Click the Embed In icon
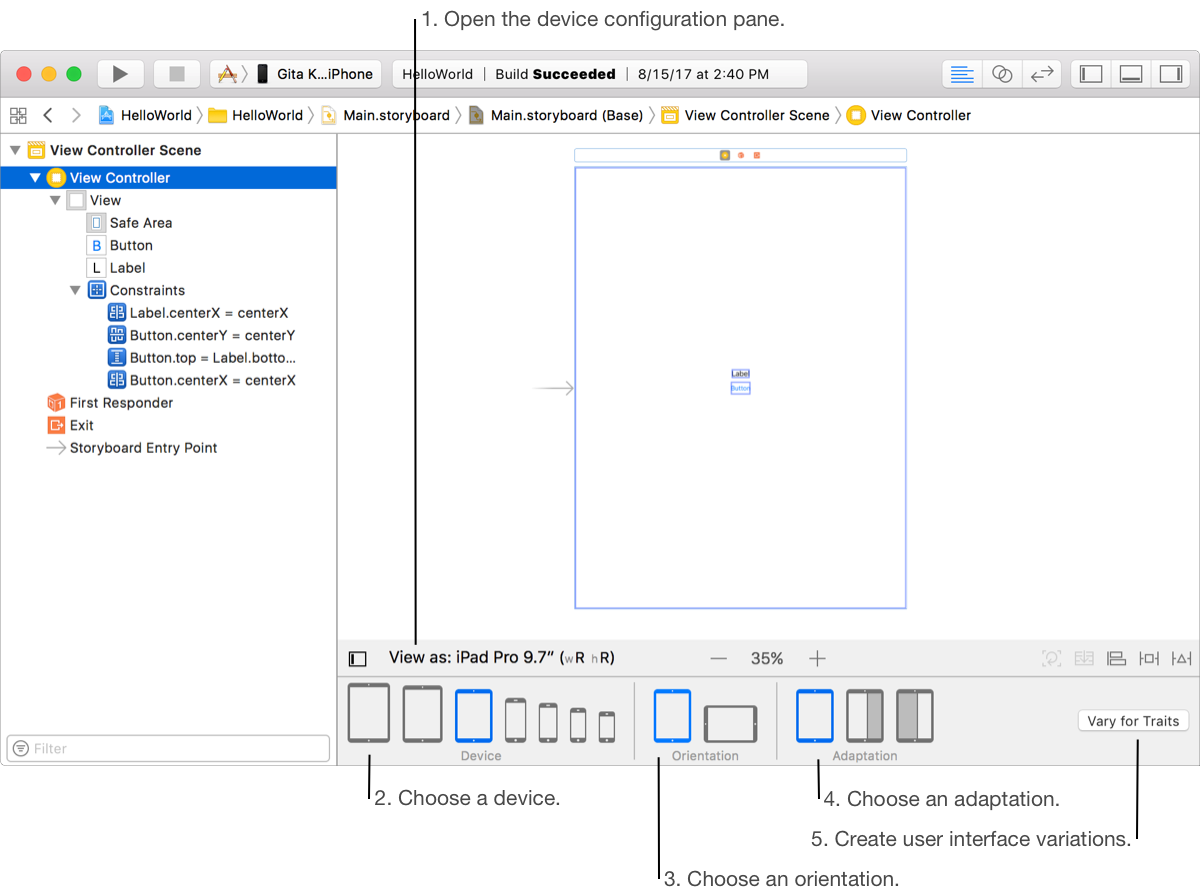 (1084, 658)
